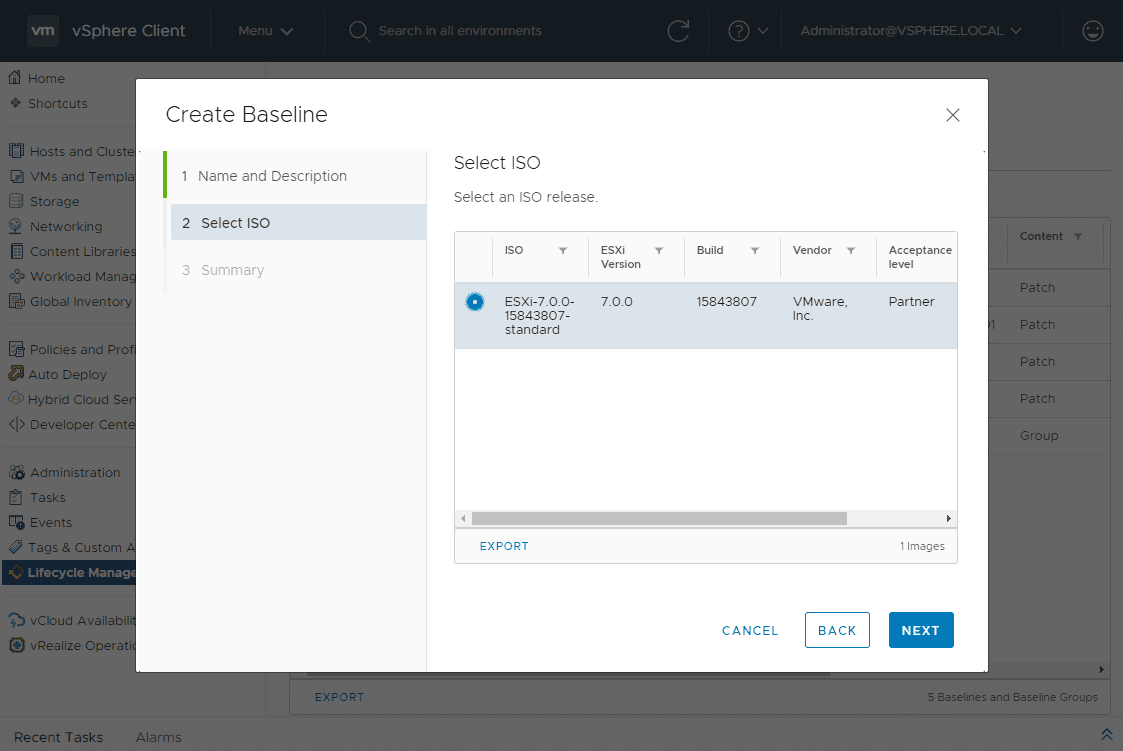Switch to the Recent Tasks tab

pyautogui.click(x=58, y=737)
